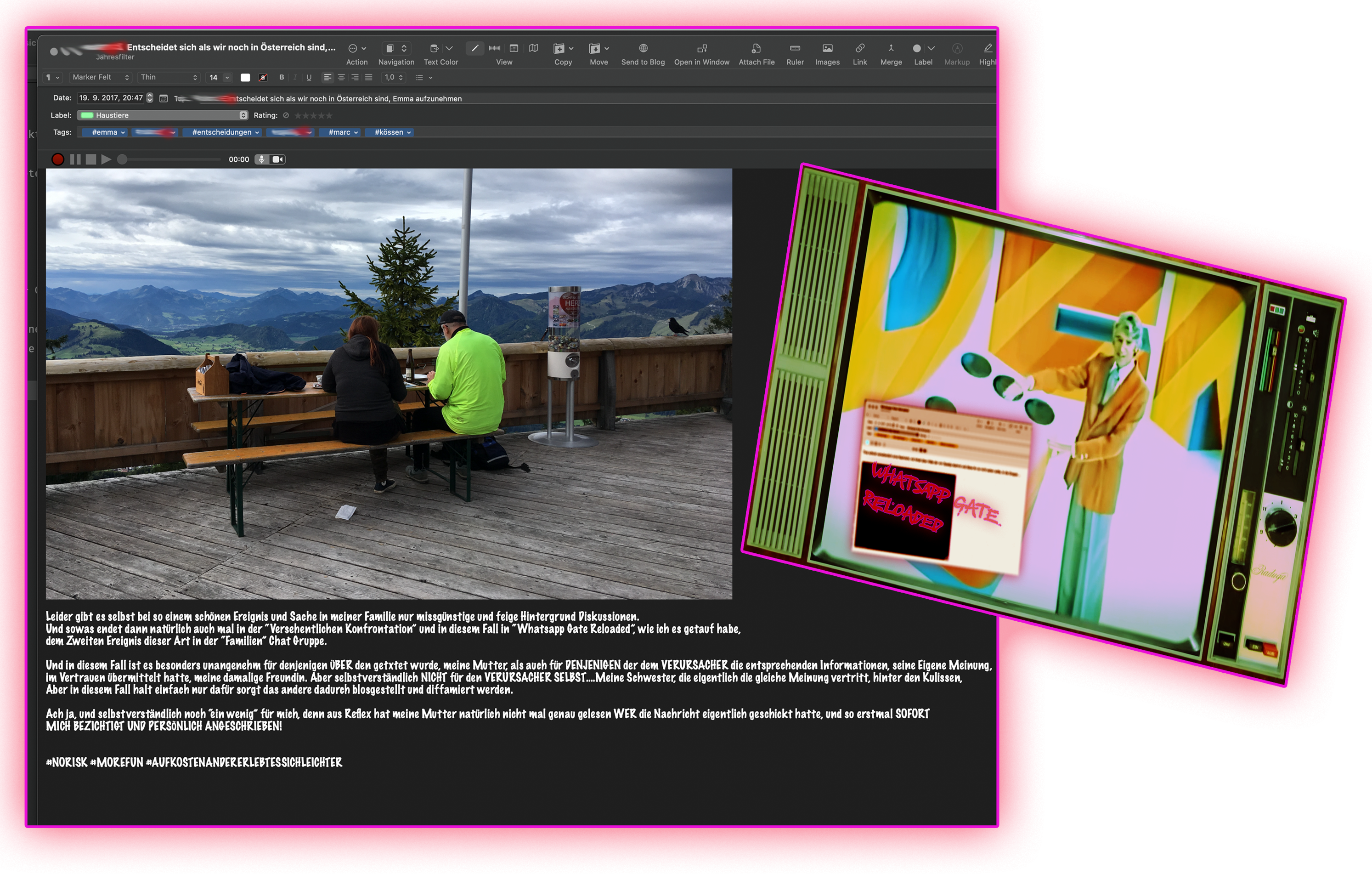Viewport: 1372px width, 874px height.
Task: Expand the Text Color dropdown chevron
Action: (449, 48)
